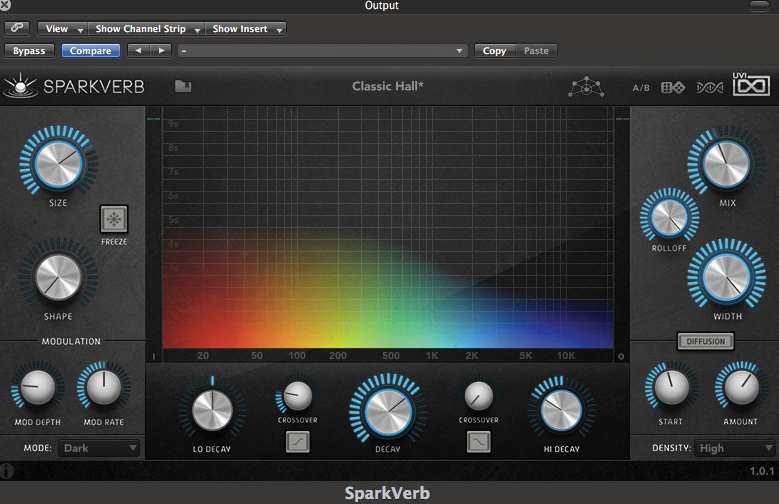The image size is (779, 504).
Task: Open the View dropdown menu
Action: [63, 29]
